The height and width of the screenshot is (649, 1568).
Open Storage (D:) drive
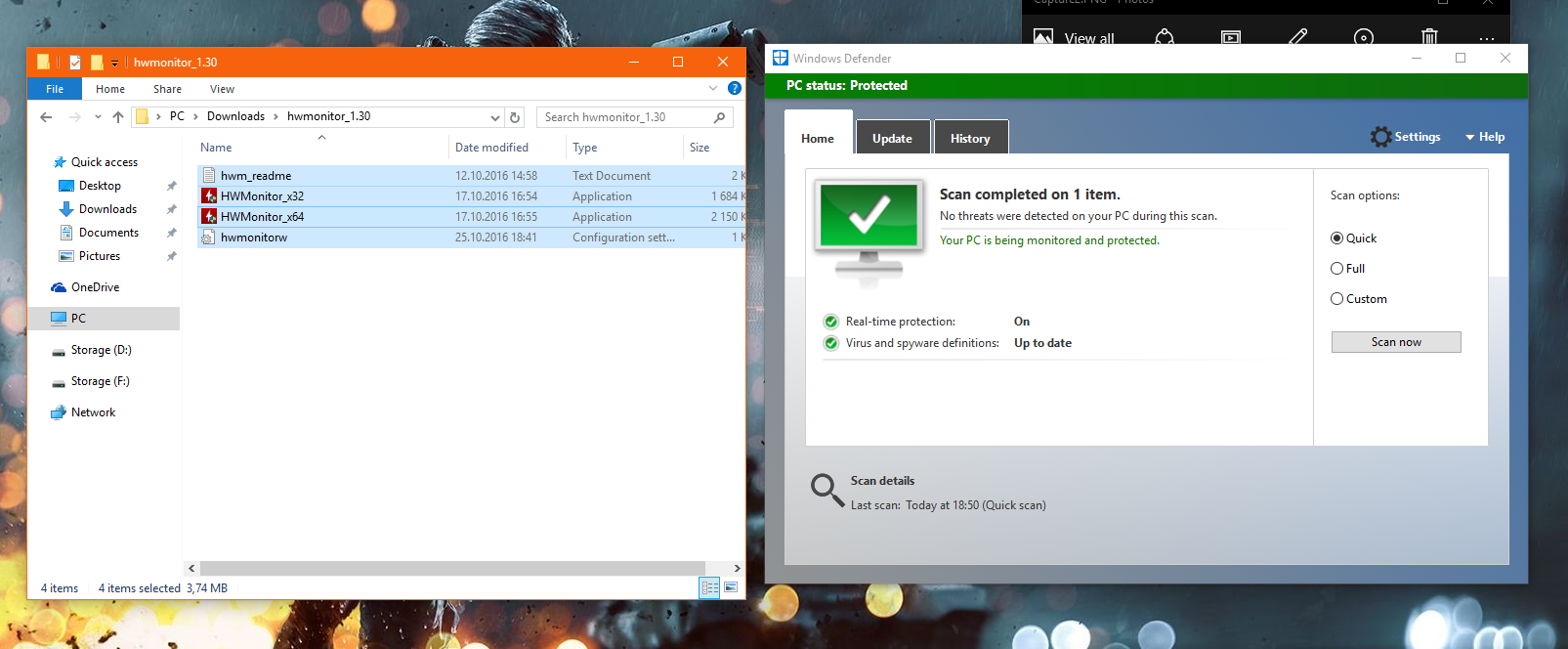pos(101,350)
